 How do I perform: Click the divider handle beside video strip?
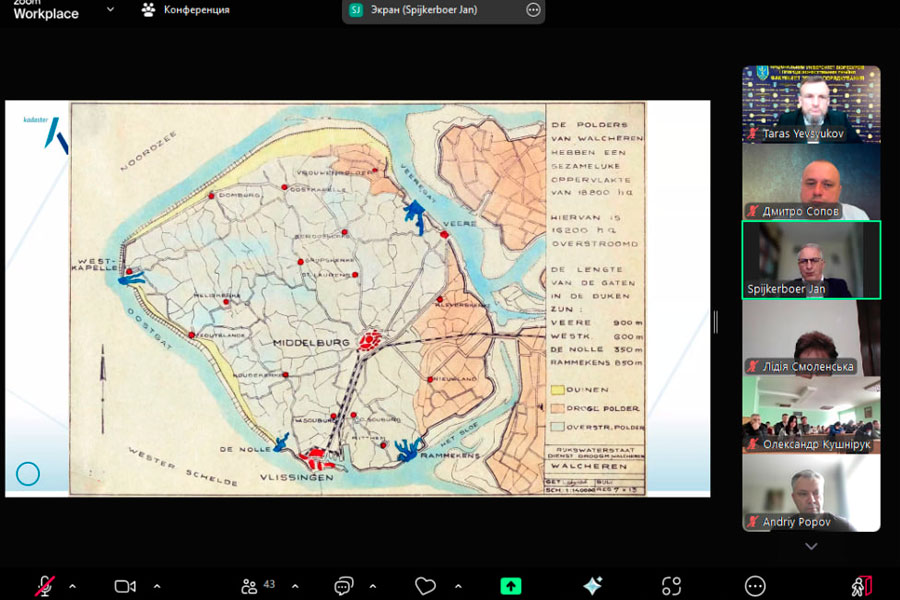click(716, 322)
